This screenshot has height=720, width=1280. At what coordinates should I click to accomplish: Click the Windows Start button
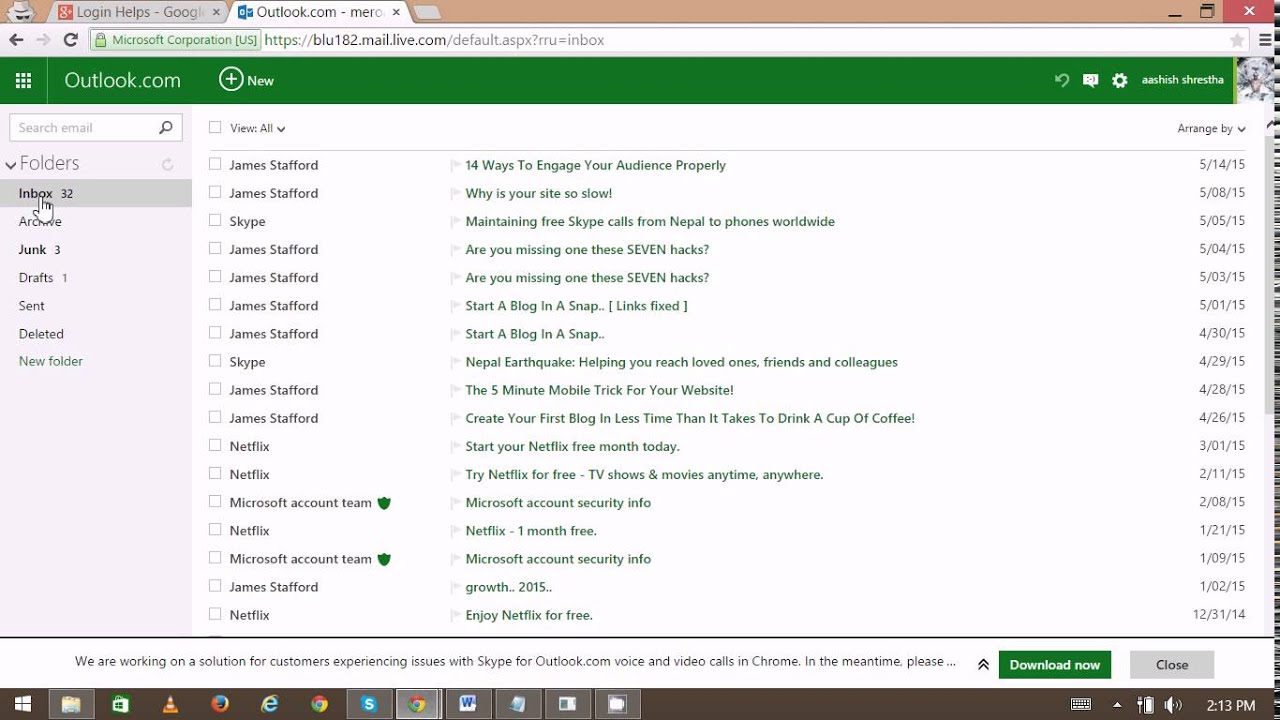23,704
